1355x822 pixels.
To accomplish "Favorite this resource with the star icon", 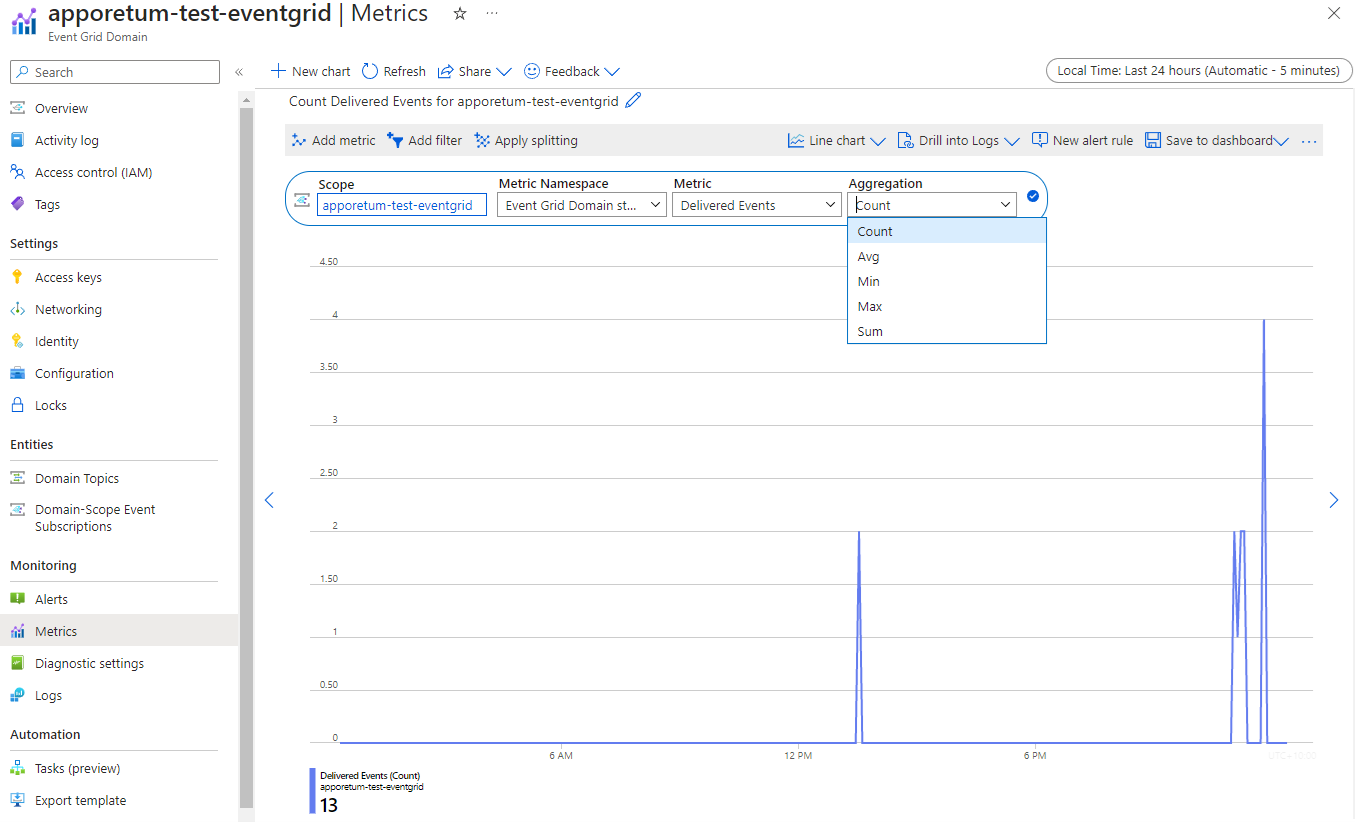I will tap(460, 14).
